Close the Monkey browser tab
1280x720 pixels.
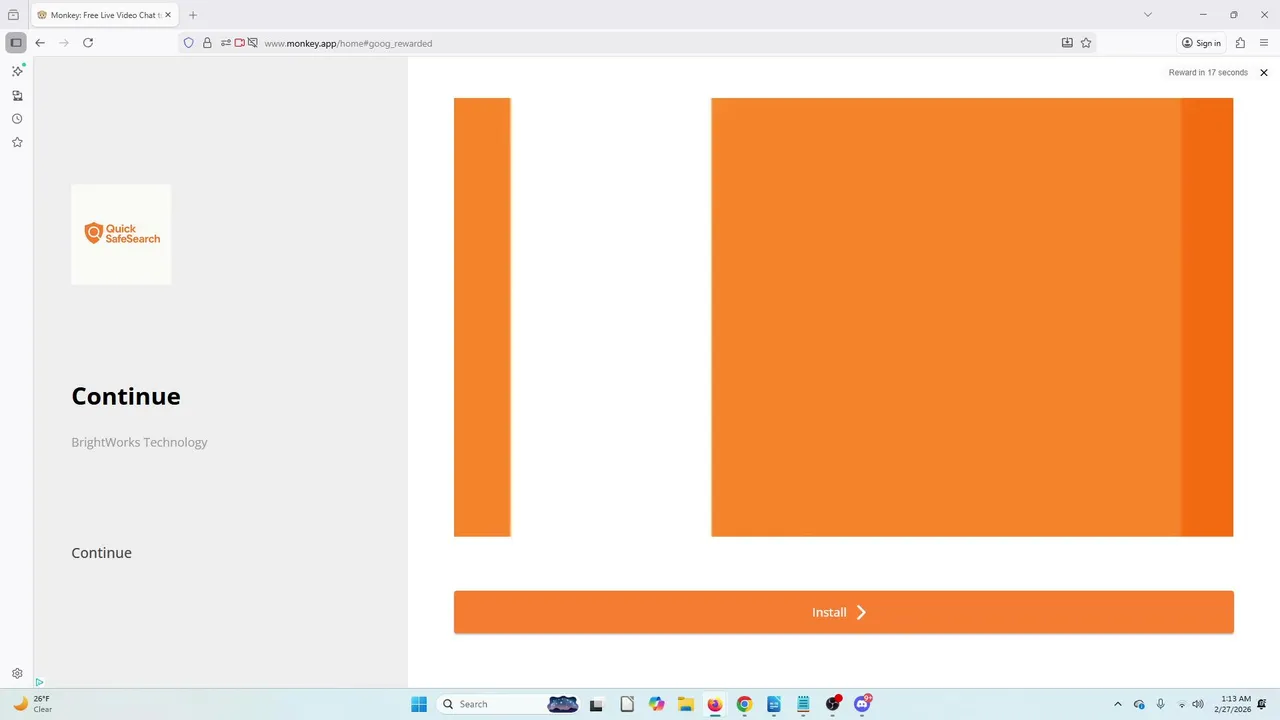[x=168, y=15]
